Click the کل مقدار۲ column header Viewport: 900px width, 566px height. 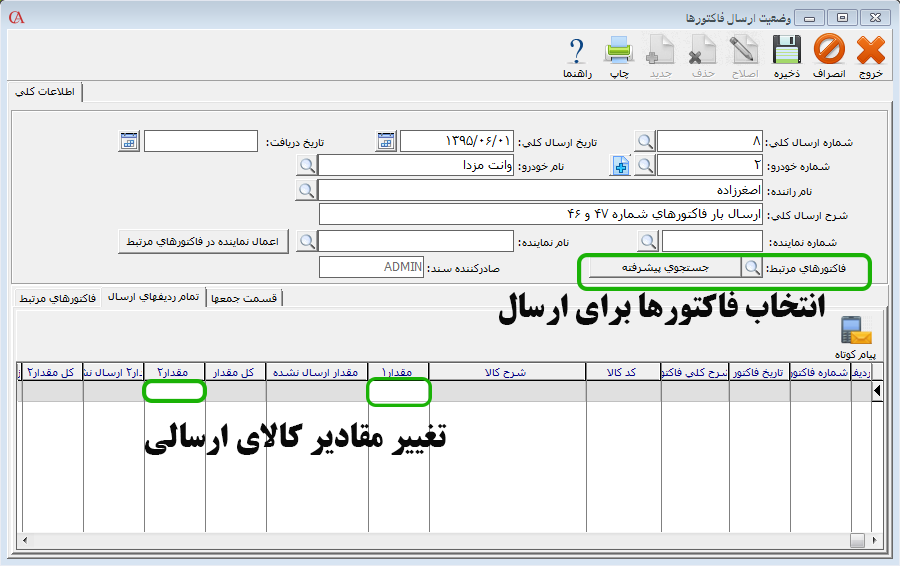click(x=52, y=373)
